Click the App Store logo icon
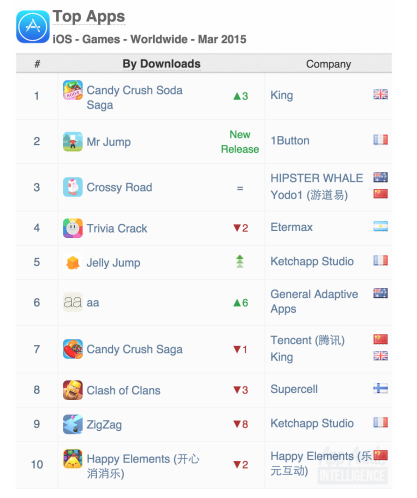 coord(33,27)
